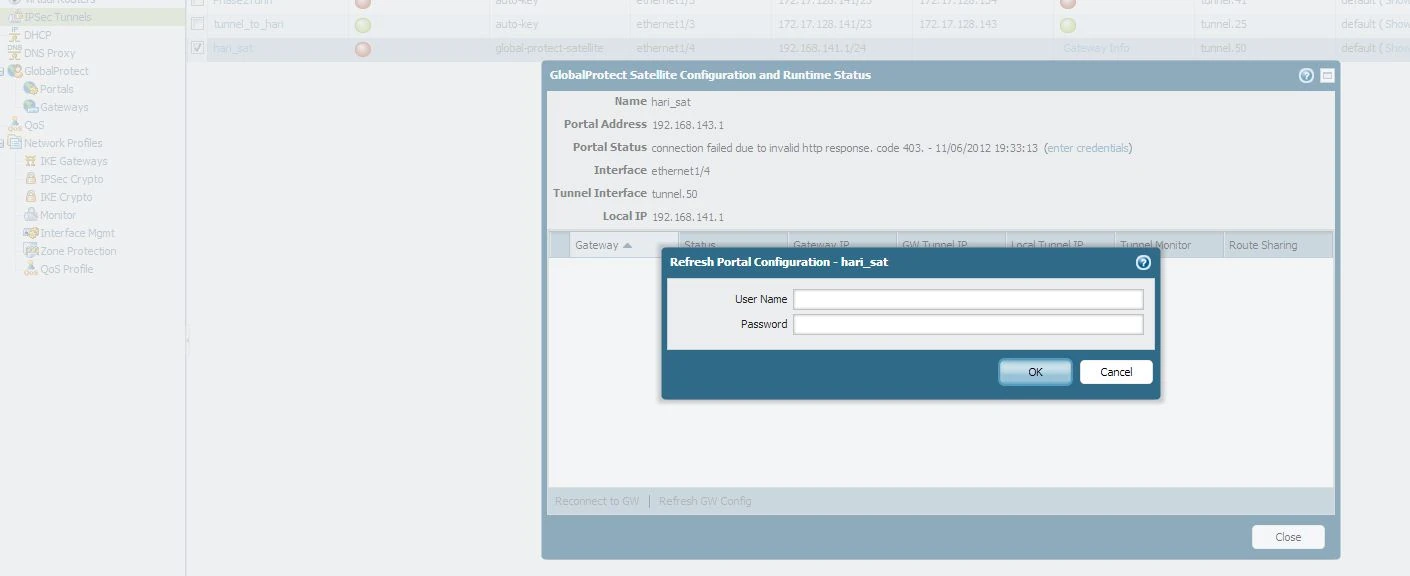Viewport: 1410px width, 576px height.
Task: Uncheck the hari_sat row checkbox
Action: [x=197, y=47]
